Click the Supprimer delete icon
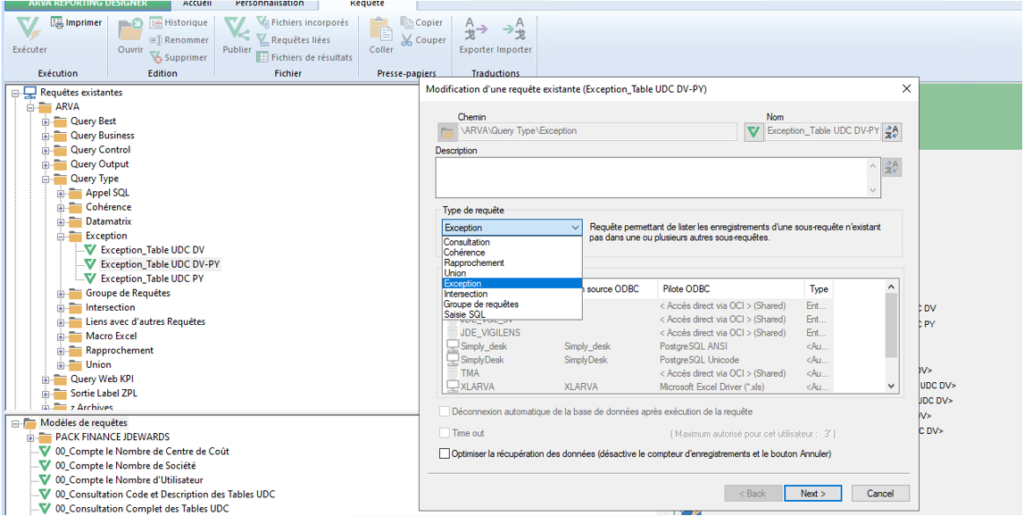This screenshot has width=1024, height=516. coord(156,58)
